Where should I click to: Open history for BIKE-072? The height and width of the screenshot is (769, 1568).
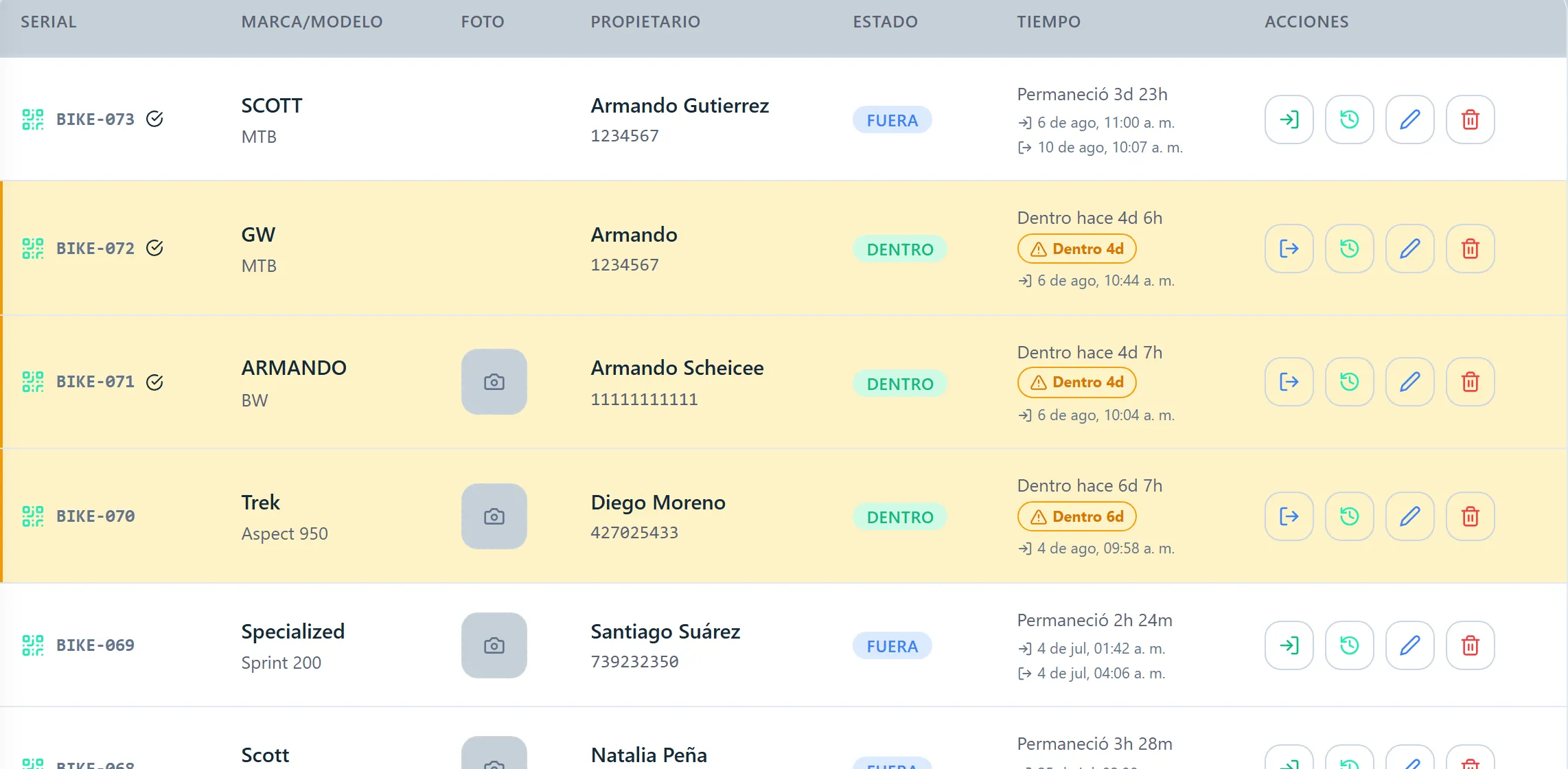[1349, 249]
